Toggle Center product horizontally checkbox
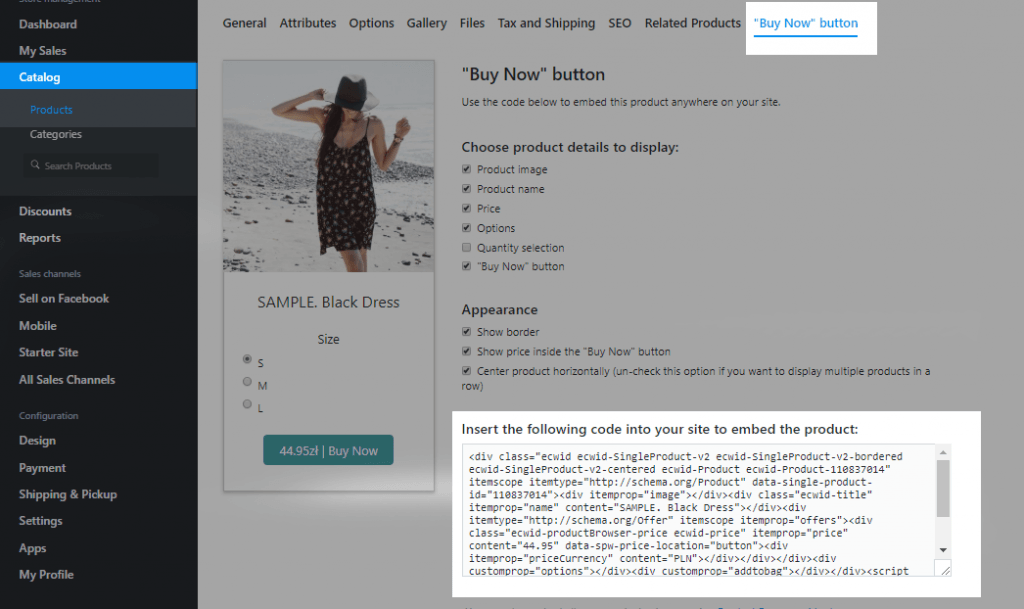The image size is (1024, 609). coord(466,371)
